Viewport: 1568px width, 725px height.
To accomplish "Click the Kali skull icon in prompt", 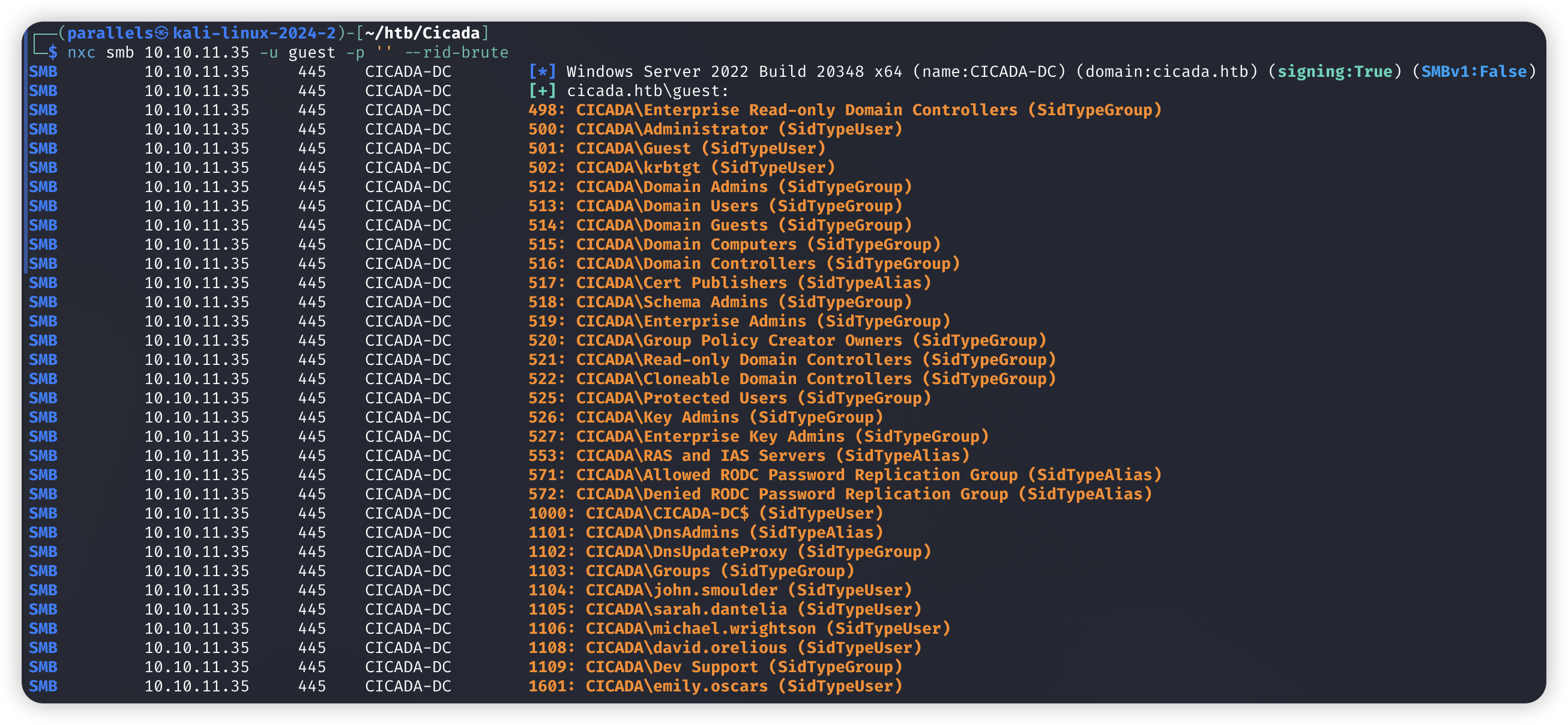I will [162, 33].
